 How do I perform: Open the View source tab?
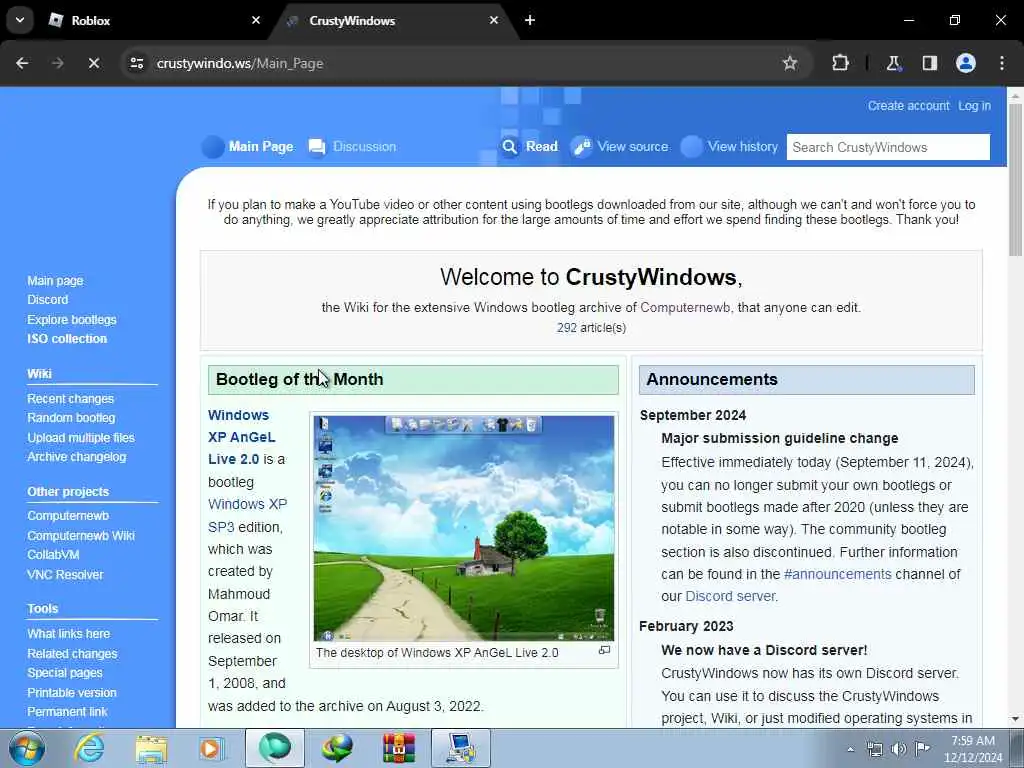[620, 147]
